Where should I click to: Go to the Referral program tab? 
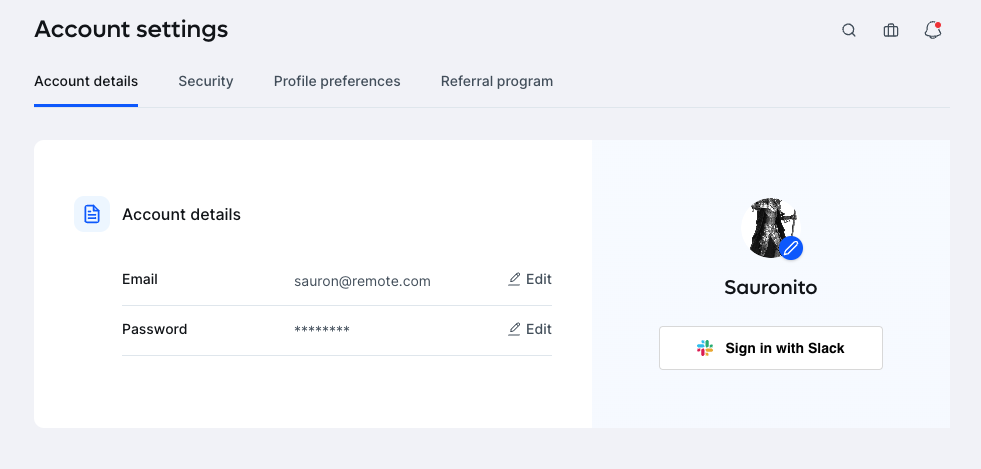pos(497,81)
